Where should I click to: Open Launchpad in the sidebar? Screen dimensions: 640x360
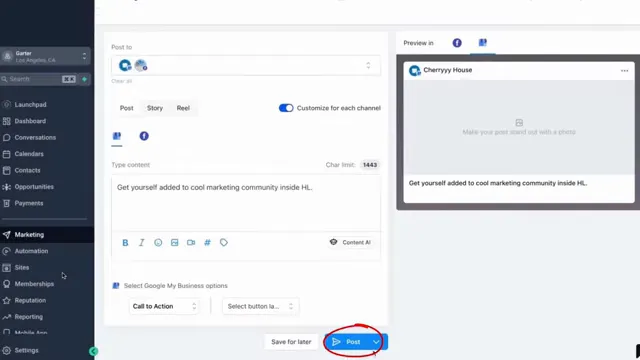coord(30,104)
